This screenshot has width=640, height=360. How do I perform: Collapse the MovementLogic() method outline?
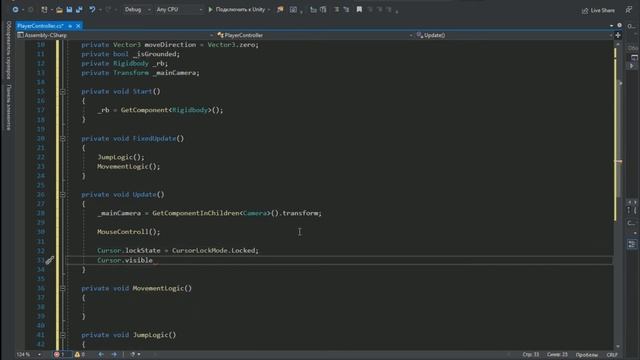[x=62, y=288]
